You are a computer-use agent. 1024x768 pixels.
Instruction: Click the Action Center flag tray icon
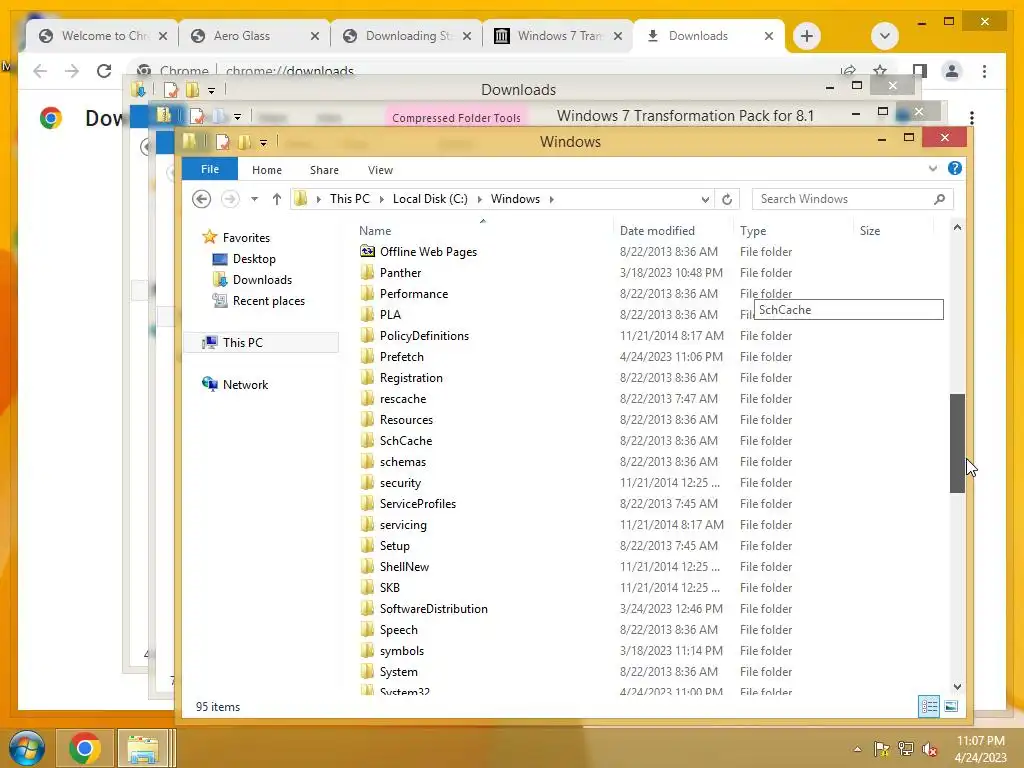(x=881, y=749)
